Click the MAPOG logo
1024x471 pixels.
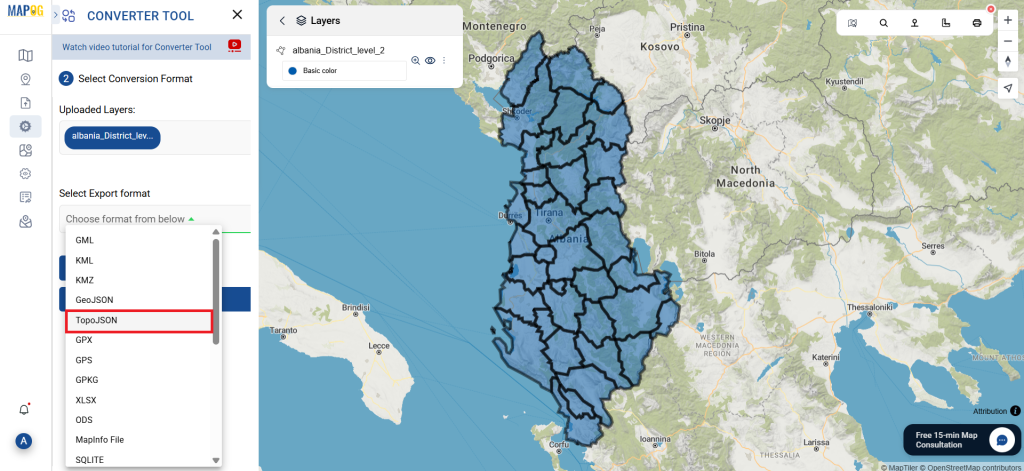click(x=25, y=12)
